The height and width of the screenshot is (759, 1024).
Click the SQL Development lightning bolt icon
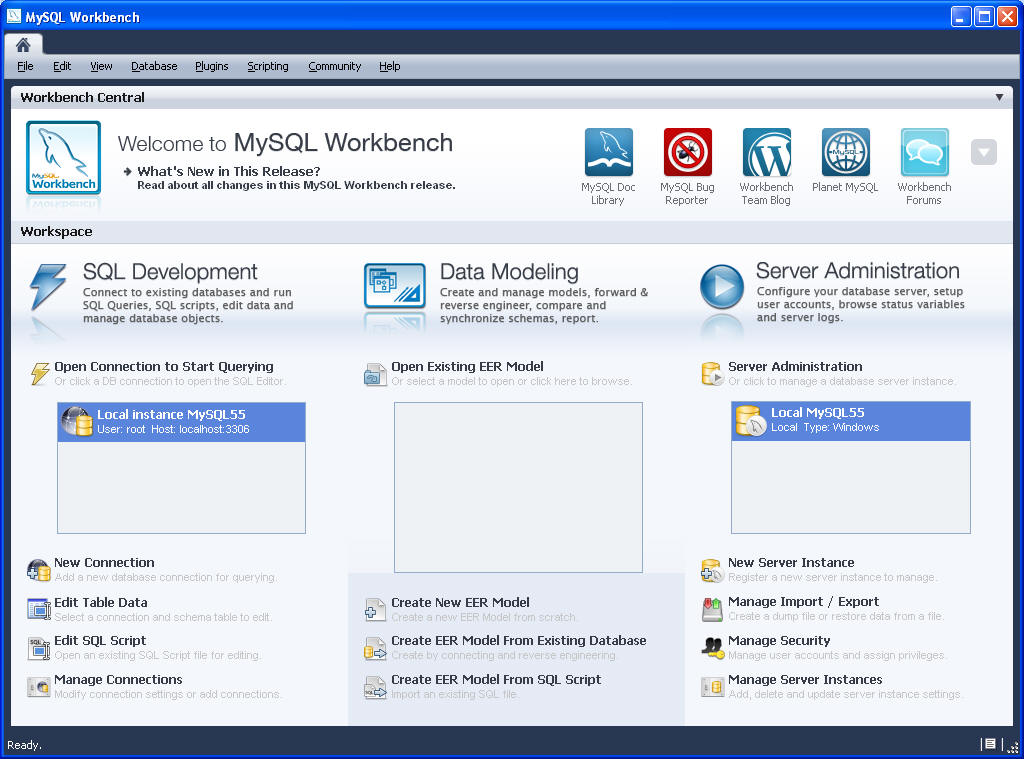pos(48,286)
